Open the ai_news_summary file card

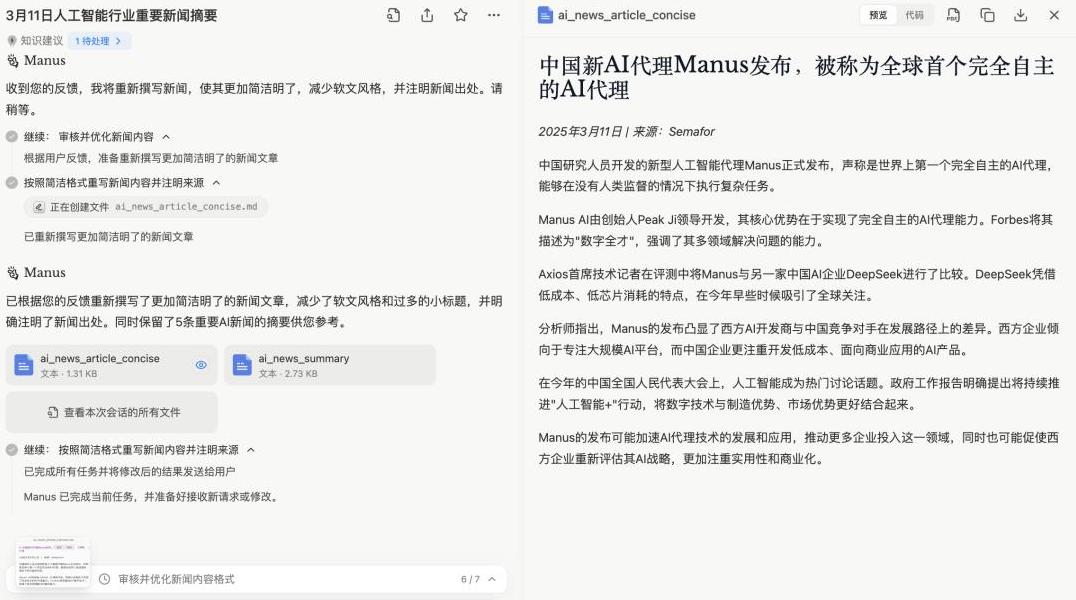[x=330, y=365]
